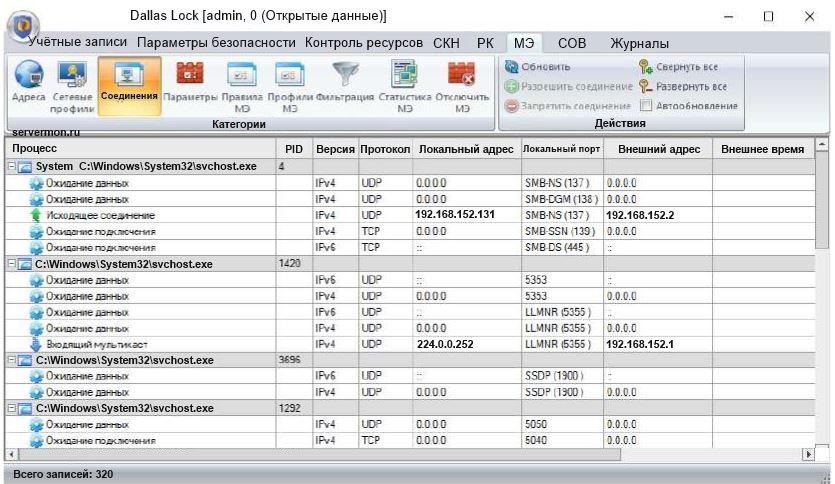Click the Обновить refresh action
This screenshot has height=484, width=835.
coord(537,67)
